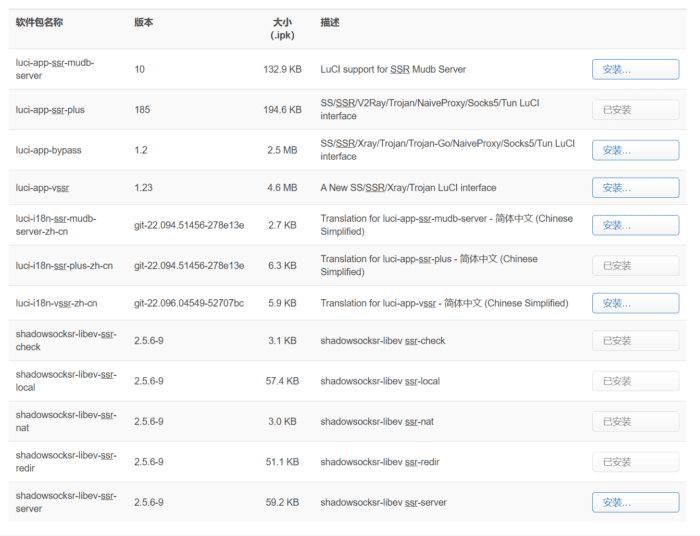This screenshot has height=536, width=700.
Task: Select the luci-app-bypass package name
Action: click(x=49, y=150)
